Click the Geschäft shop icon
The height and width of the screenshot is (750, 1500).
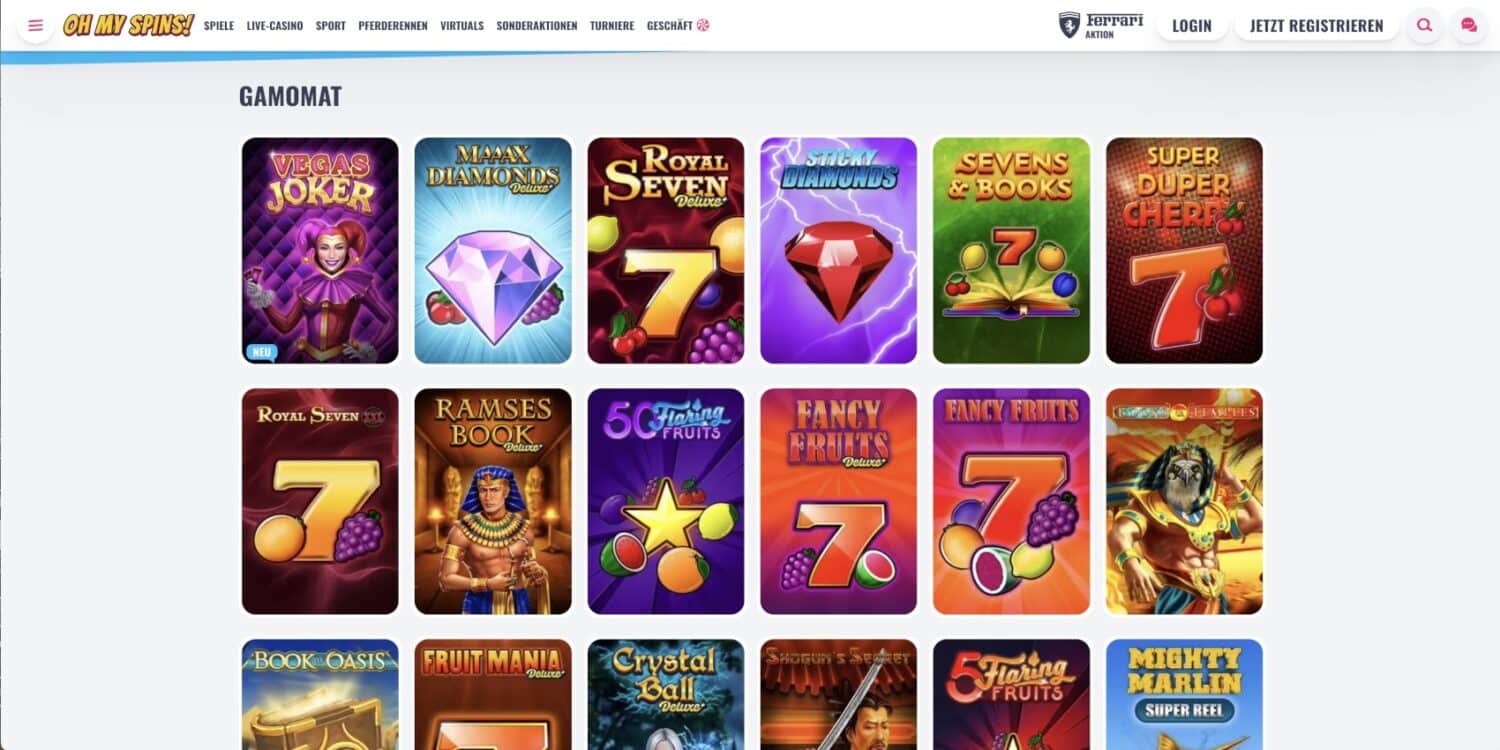click(703, 26)
